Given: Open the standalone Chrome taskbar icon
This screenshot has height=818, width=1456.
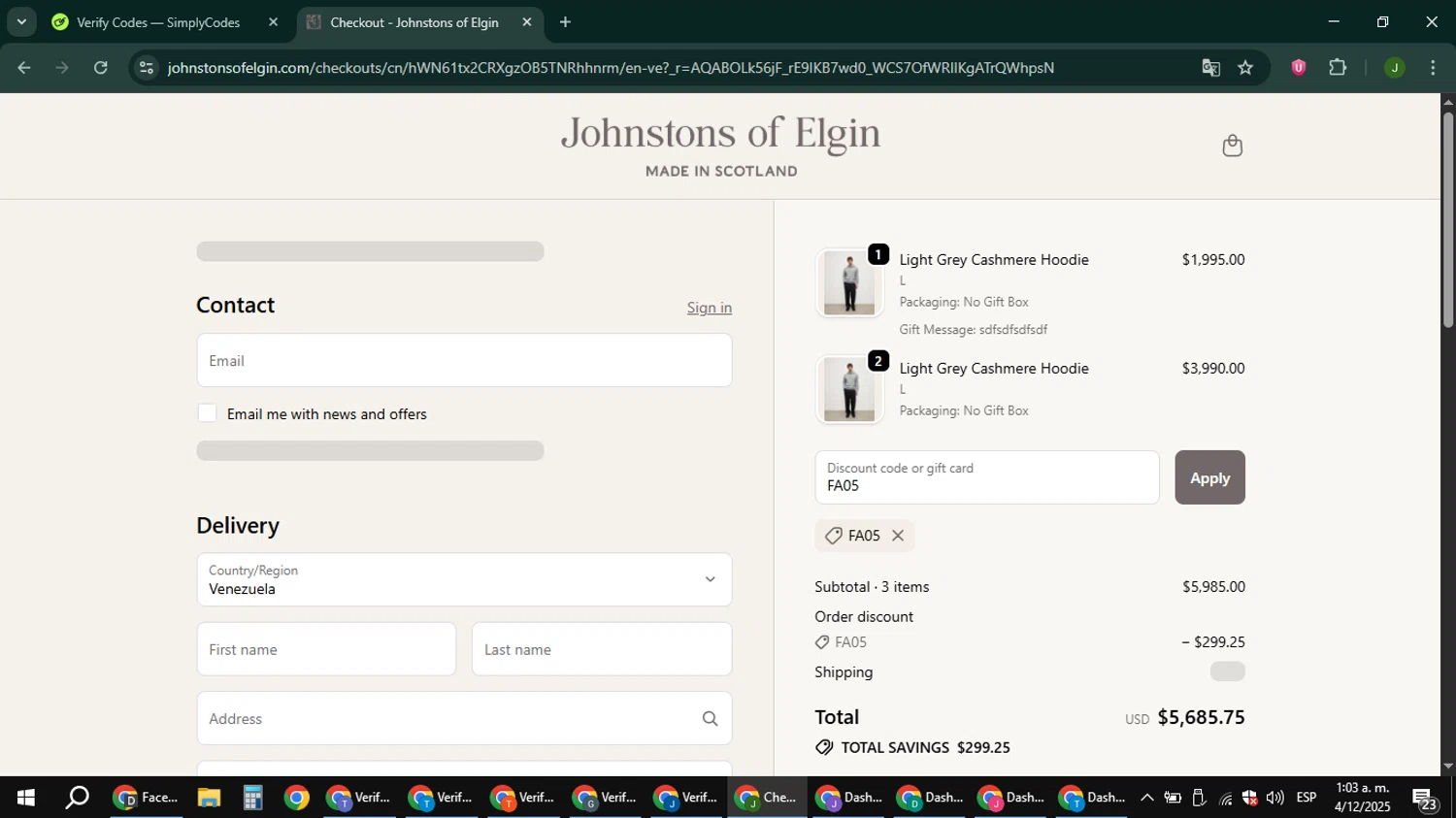Looking at the screenshot, I should point(296,798).
